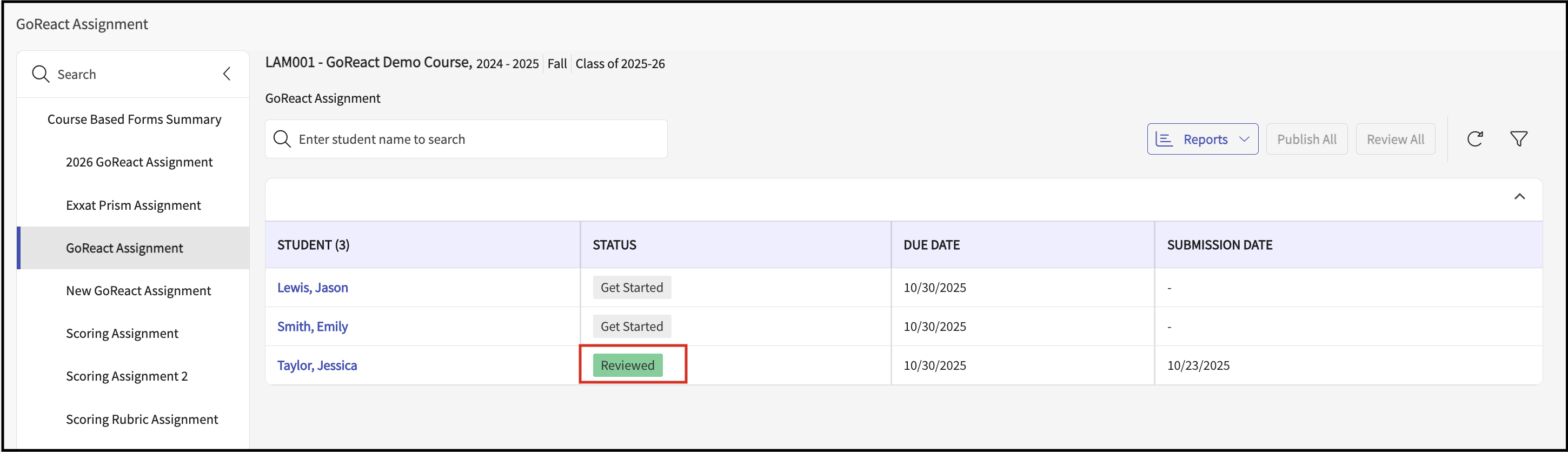Click the student search magnifier icon

[x=282, y=139]
